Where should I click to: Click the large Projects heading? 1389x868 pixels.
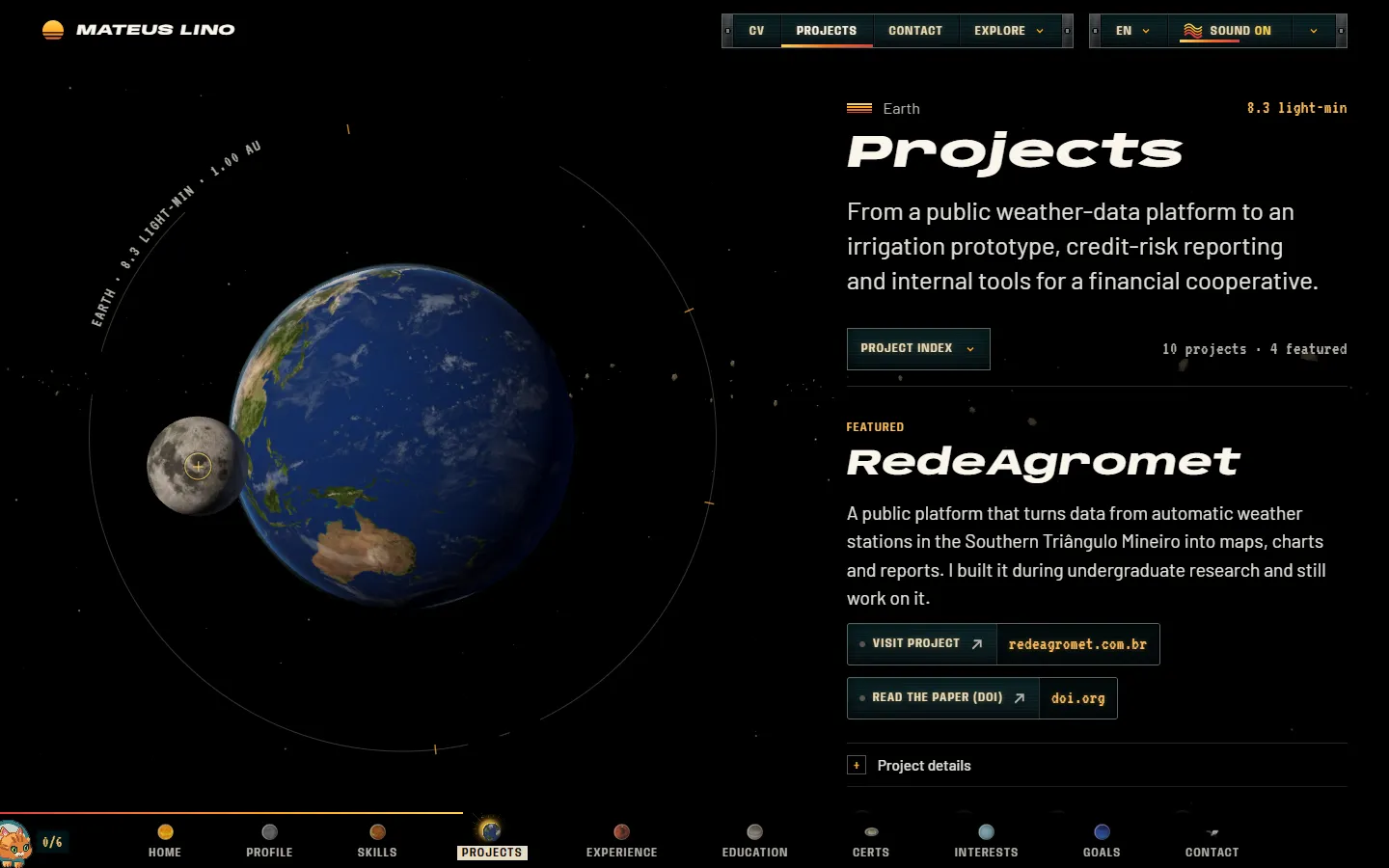point(1015,153)
